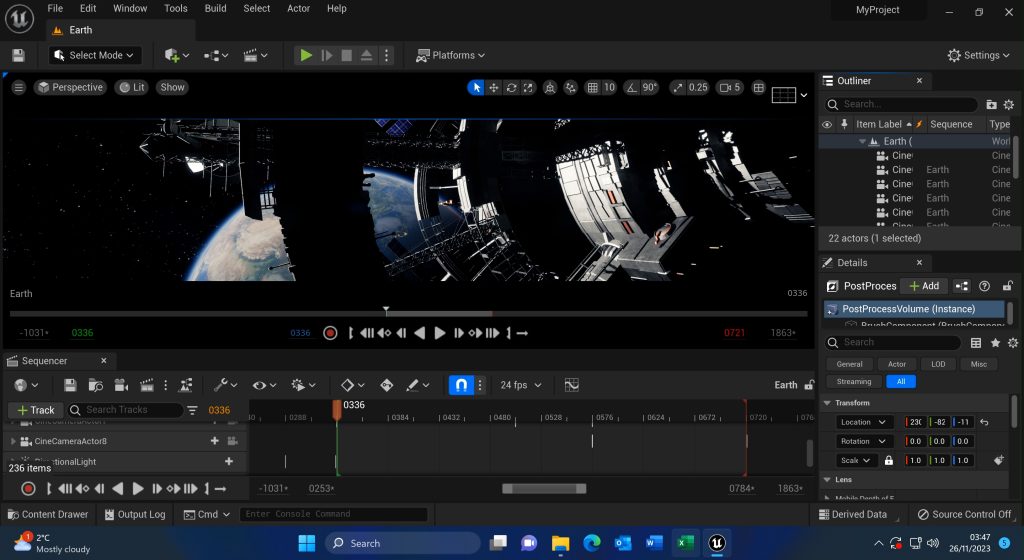Open camera speed setting 5

[x=729, y=87]
